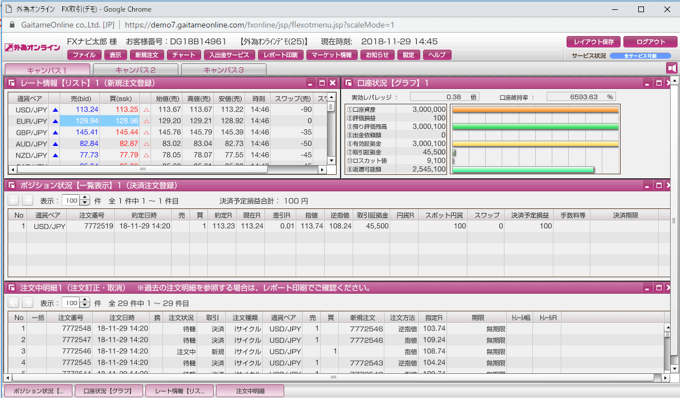Increase the position list display count stepper

point(85,198)
